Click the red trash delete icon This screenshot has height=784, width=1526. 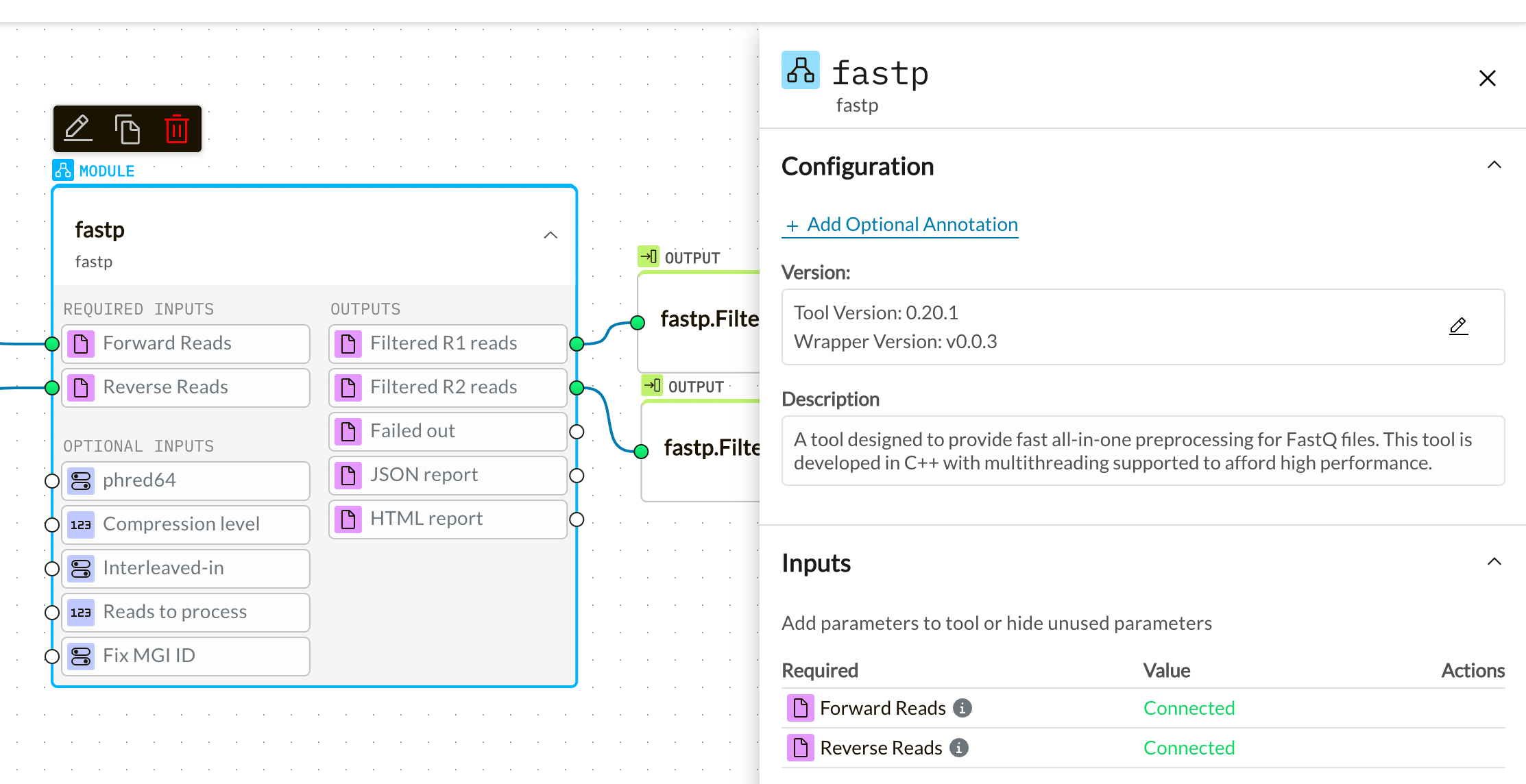click(177, 129)
